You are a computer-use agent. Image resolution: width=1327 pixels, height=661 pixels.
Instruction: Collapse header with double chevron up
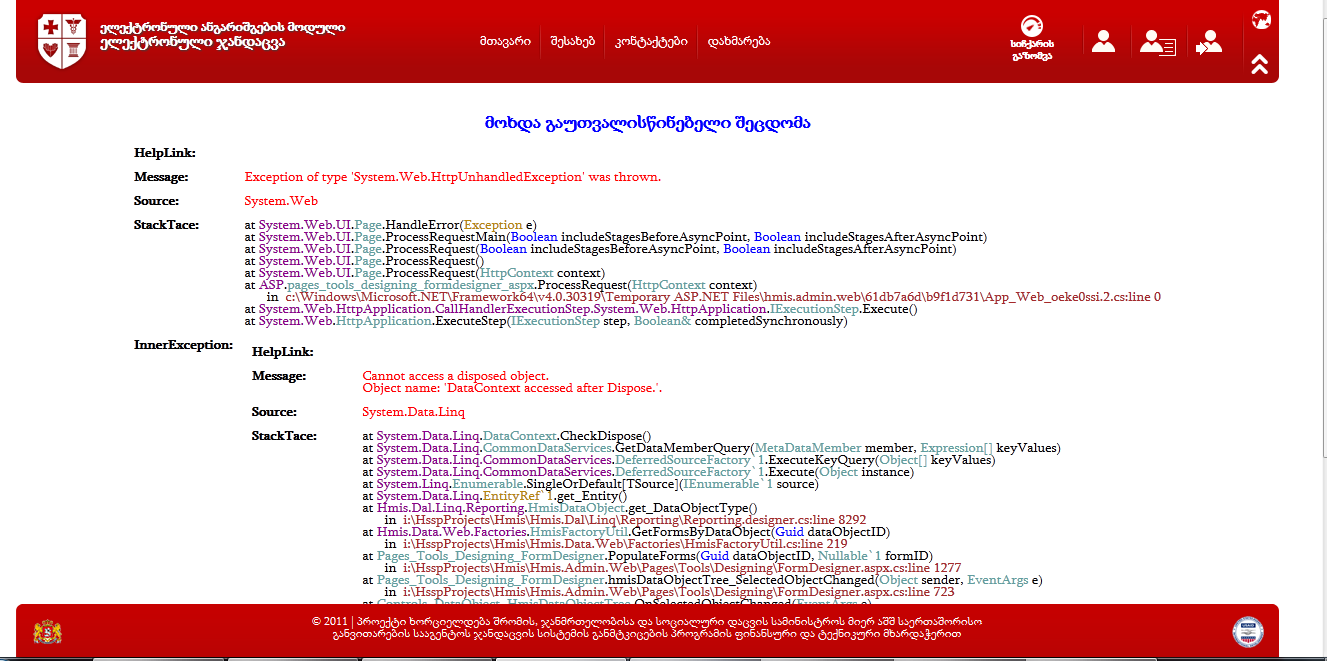tap(1260, 64)
